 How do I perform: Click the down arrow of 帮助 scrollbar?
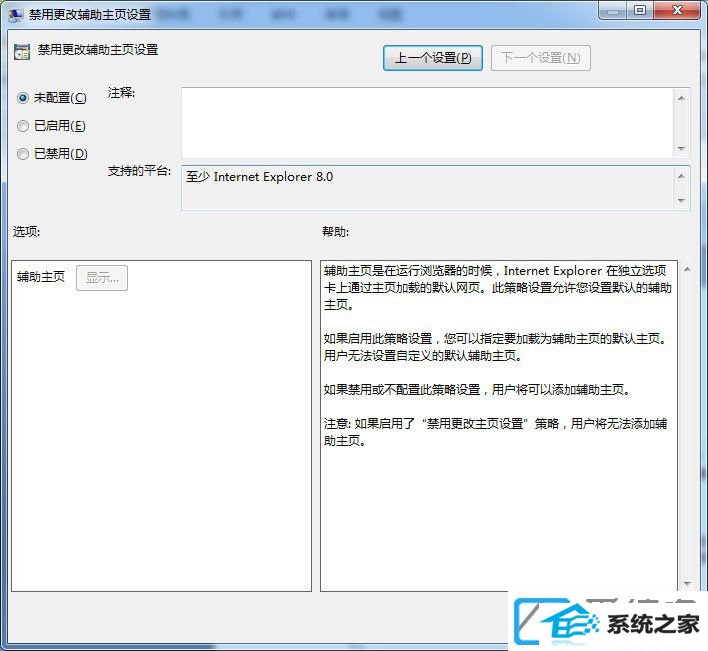coord(687,584)
